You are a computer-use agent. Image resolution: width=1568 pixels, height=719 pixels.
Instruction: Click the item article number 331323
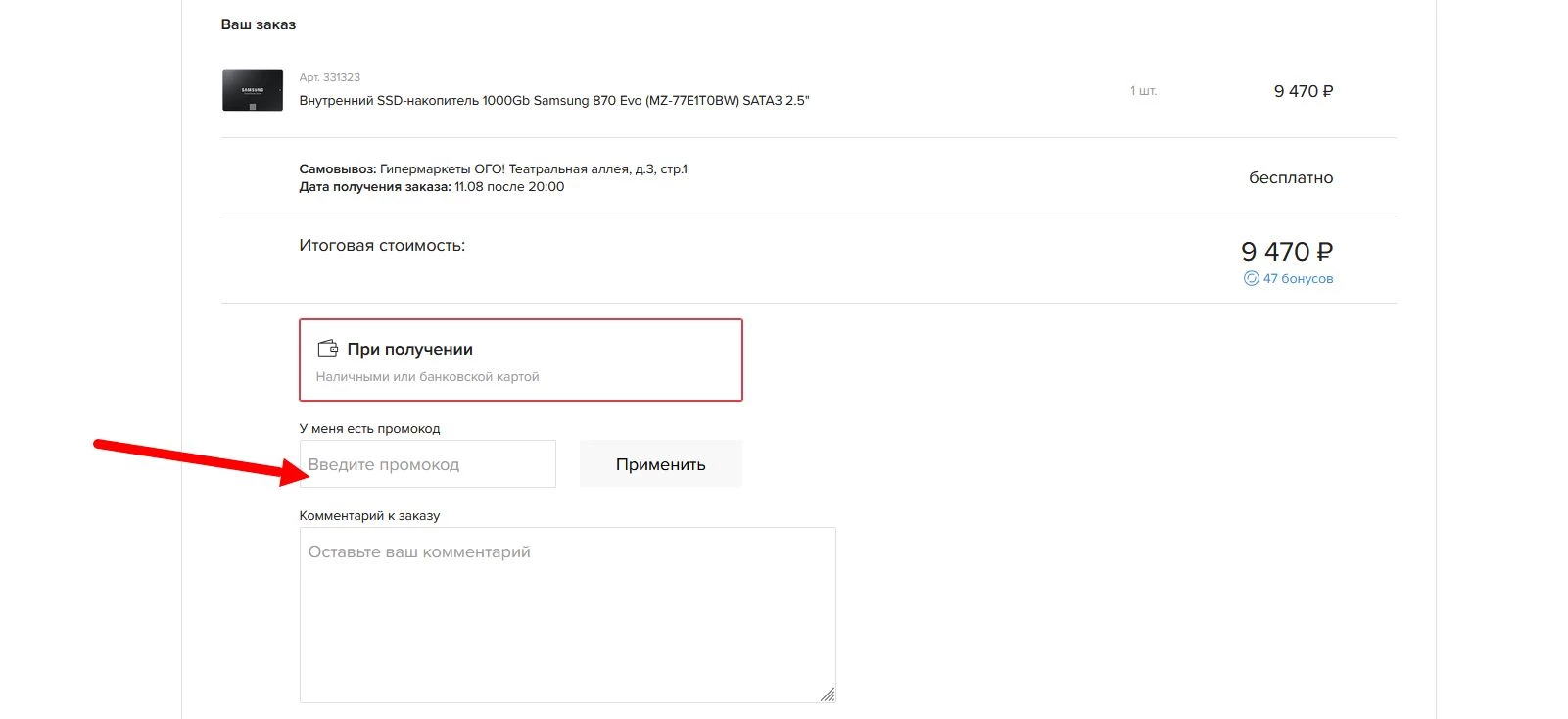pyautogui.click(x=330, y=77)
